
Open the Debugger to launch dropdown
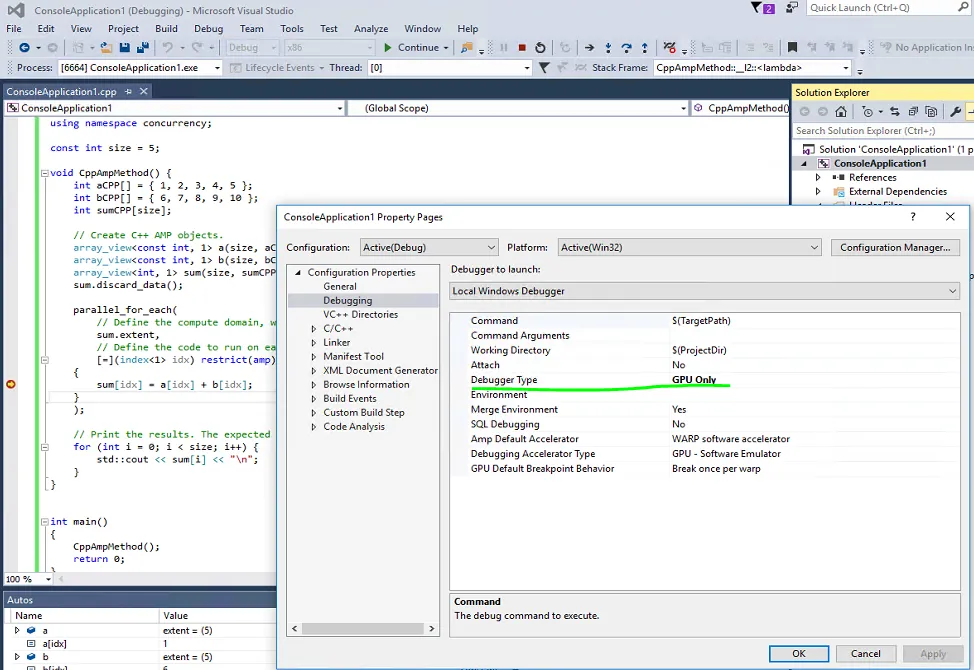[x=705, y=291]
